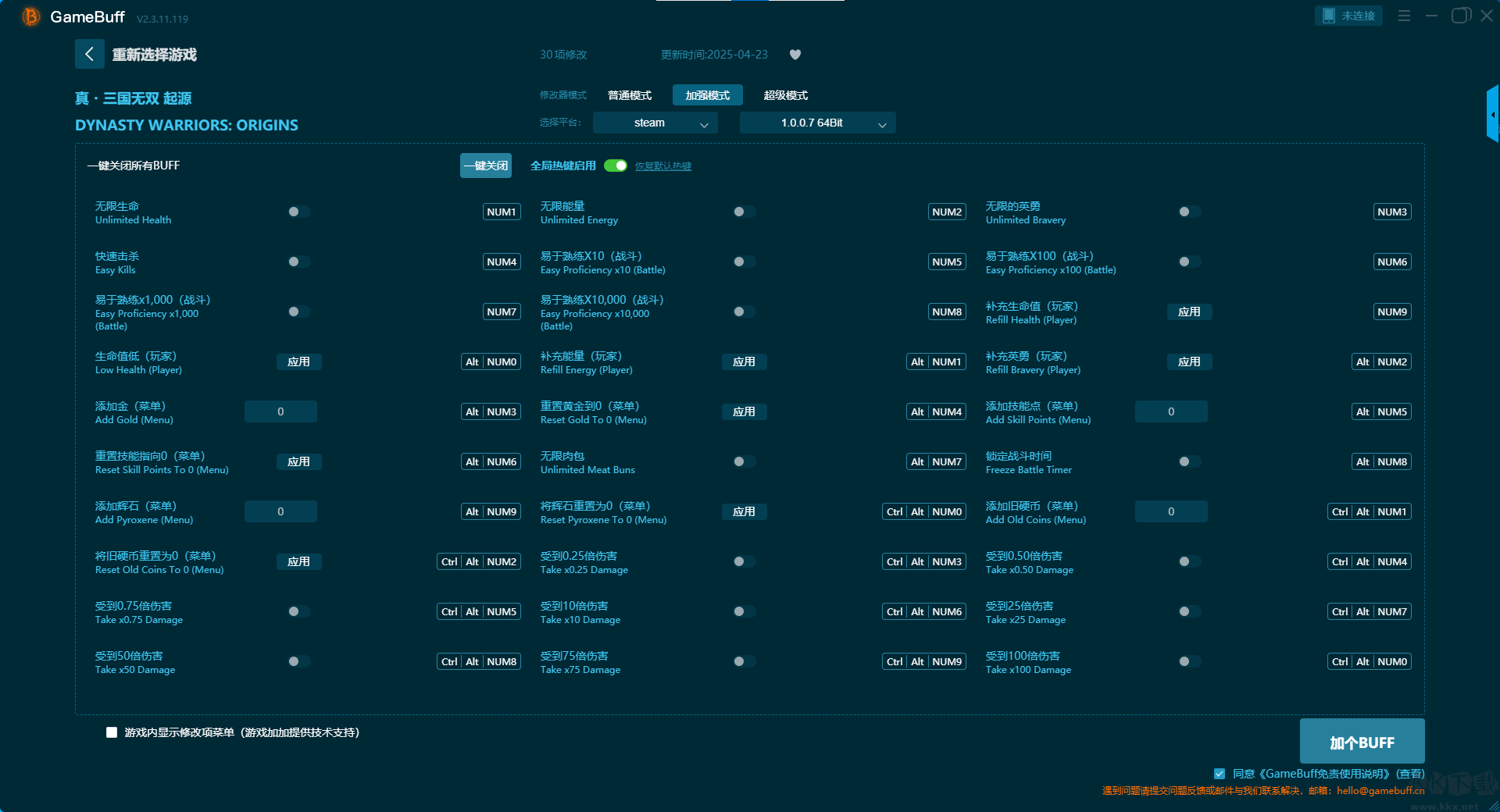Click the NUM9 hotkey for Refill Health

coord(1392,312)
